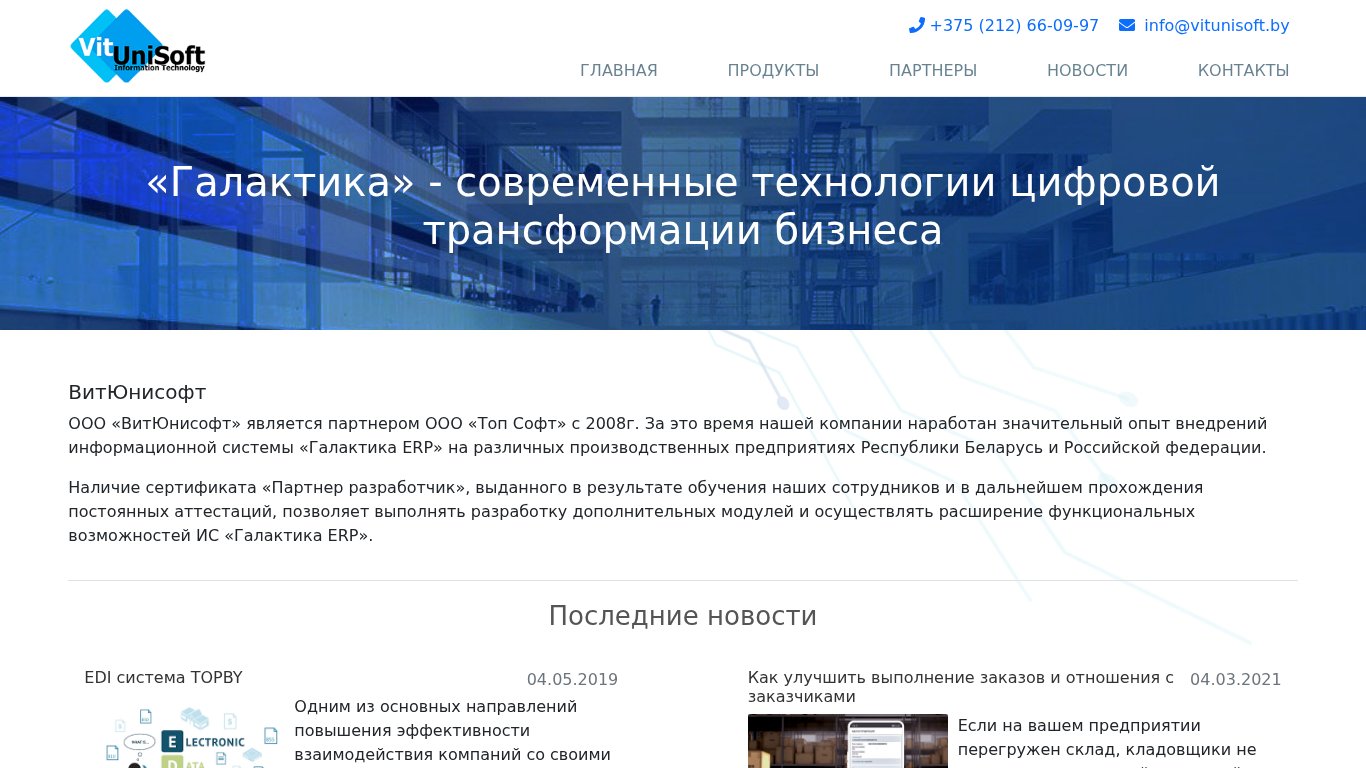Viewport: 1366px width, 768px height.
Task: Open the EDI система TOPBY news title
Action: click(x=163, y=678)
